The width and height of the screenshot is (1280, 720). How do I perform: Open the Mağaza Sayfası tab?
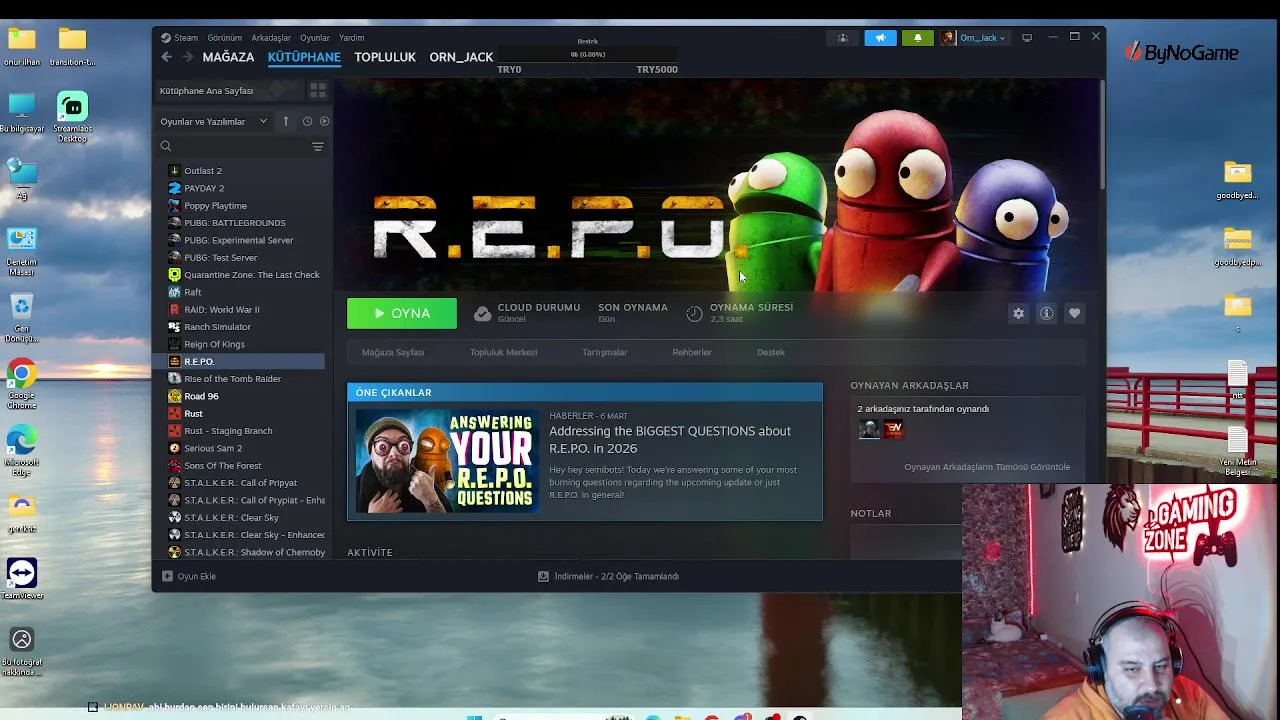point(393,352)
